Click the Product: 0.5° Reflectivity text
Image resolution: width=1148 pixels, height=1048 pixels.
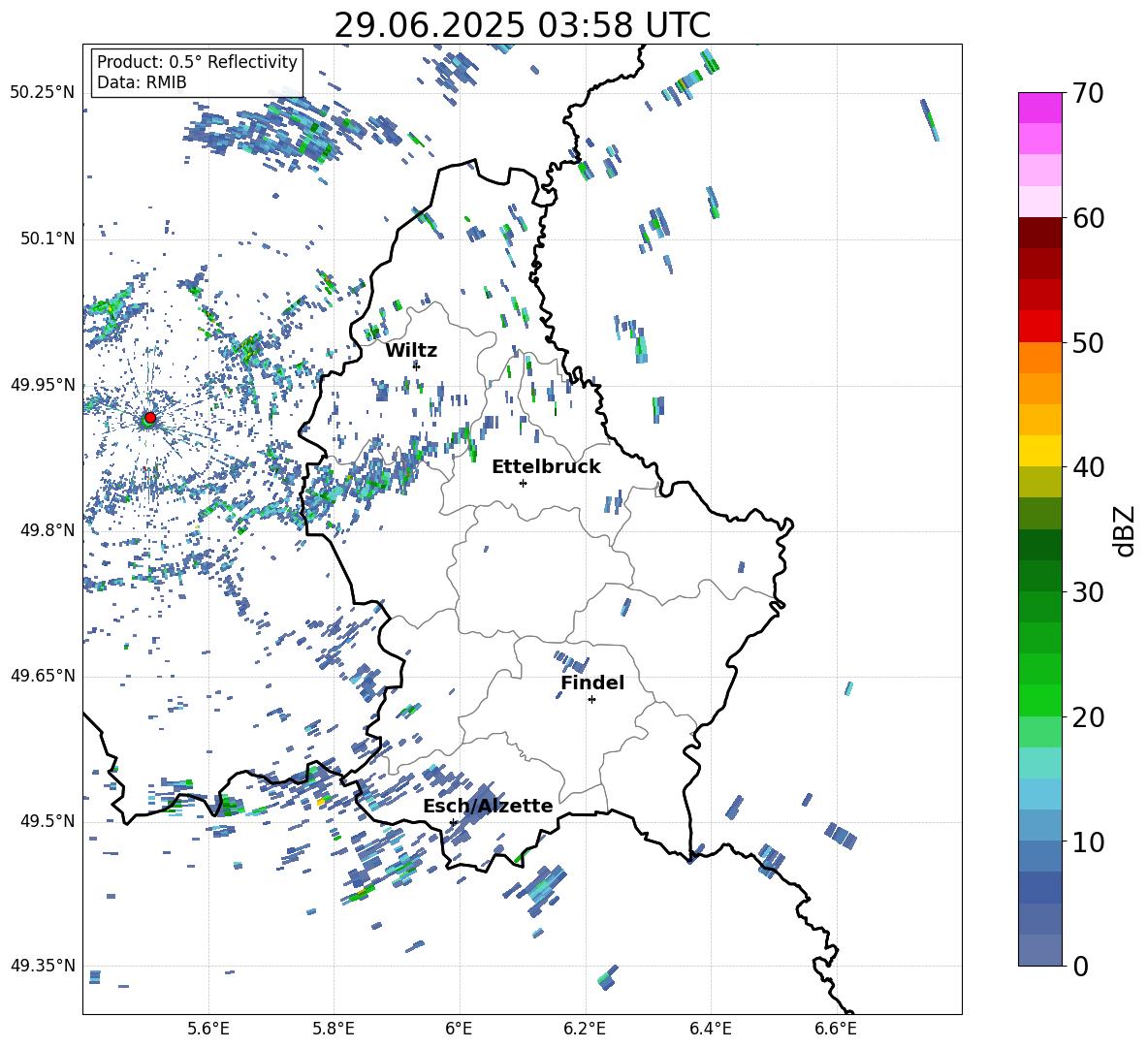pos(197,61)
